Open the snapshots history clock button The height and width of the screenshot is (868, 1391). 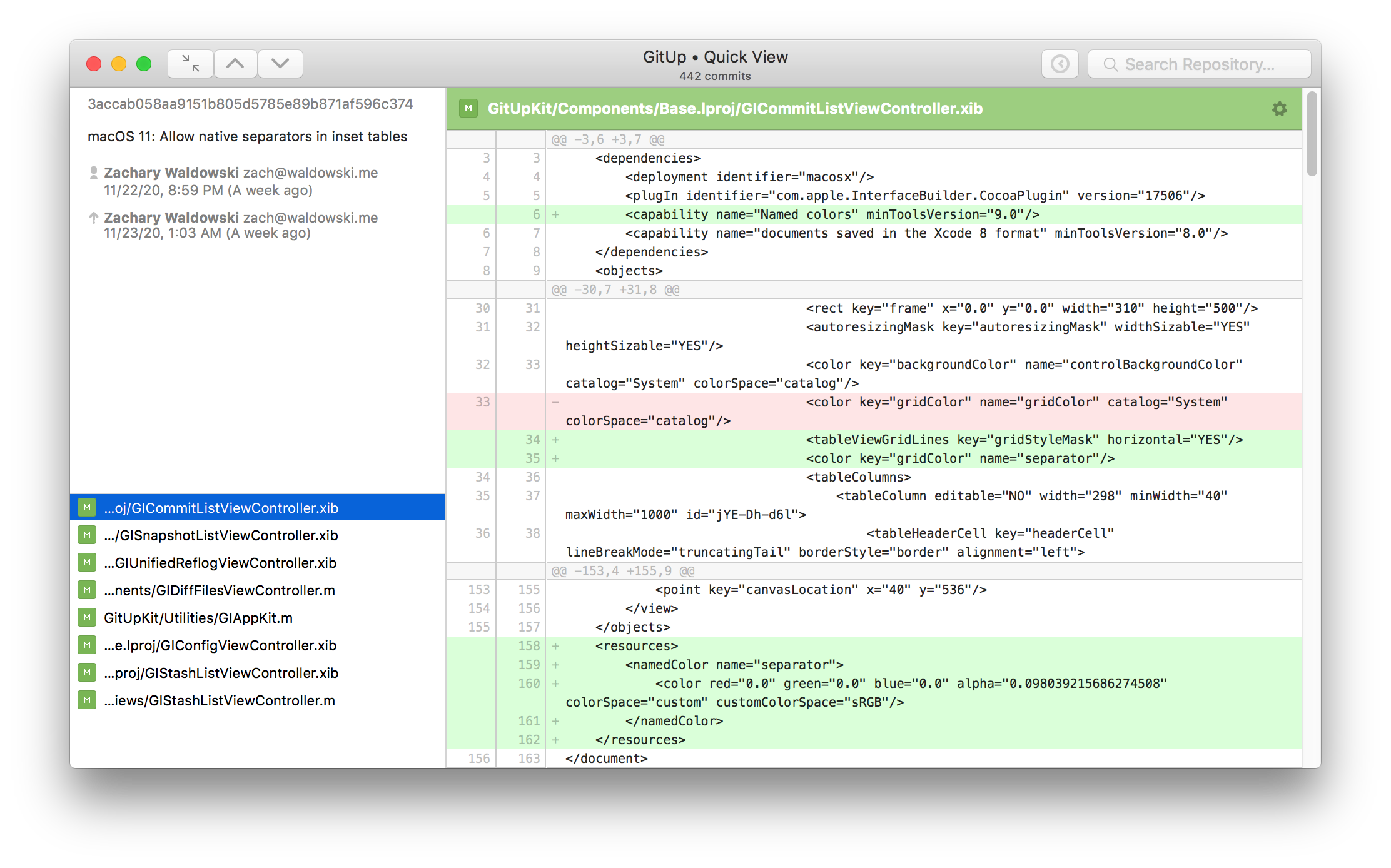pos(1060,64)
